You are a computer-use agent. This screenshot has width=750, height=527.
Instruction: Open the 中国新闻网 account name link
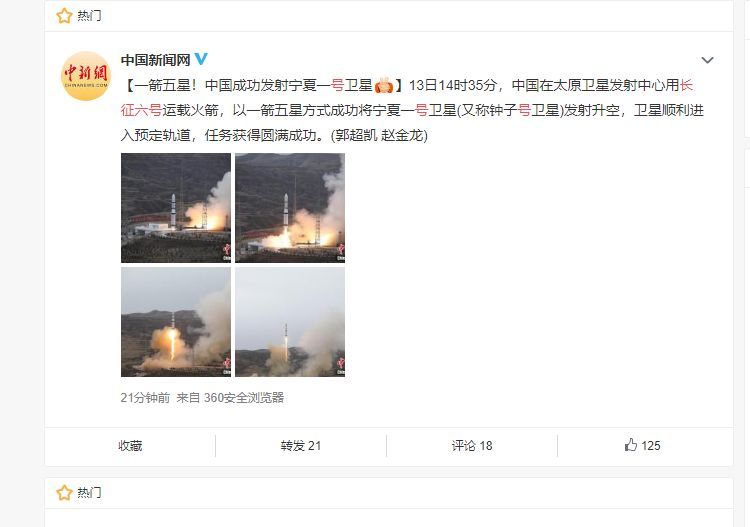pos(155,60)
